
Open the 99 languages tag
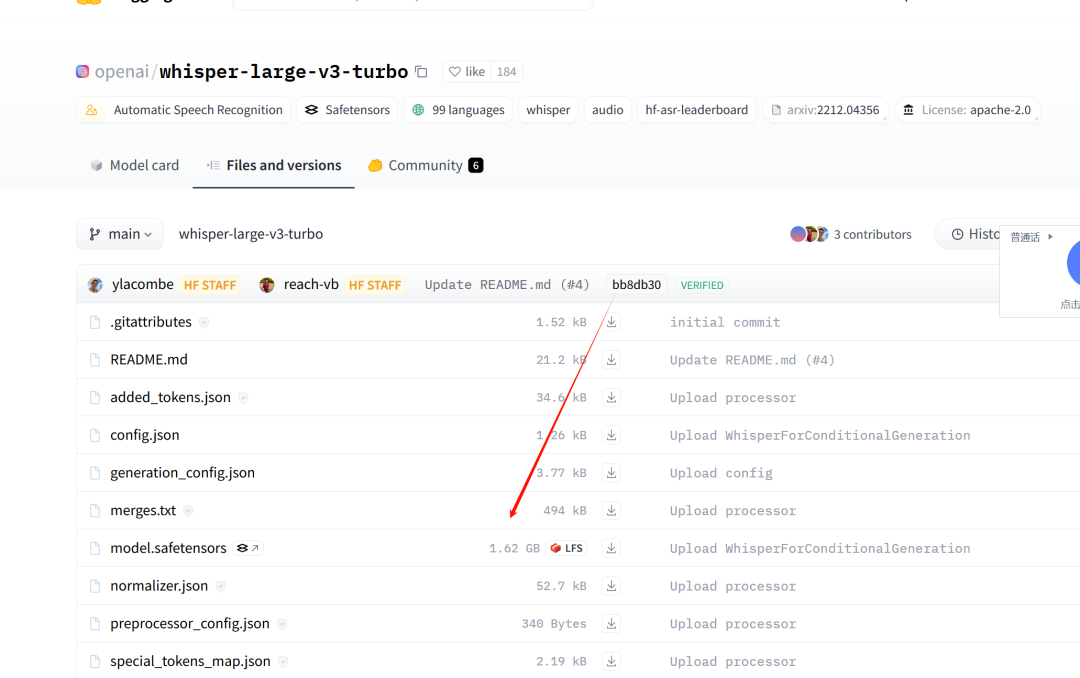tap(458, 110)
